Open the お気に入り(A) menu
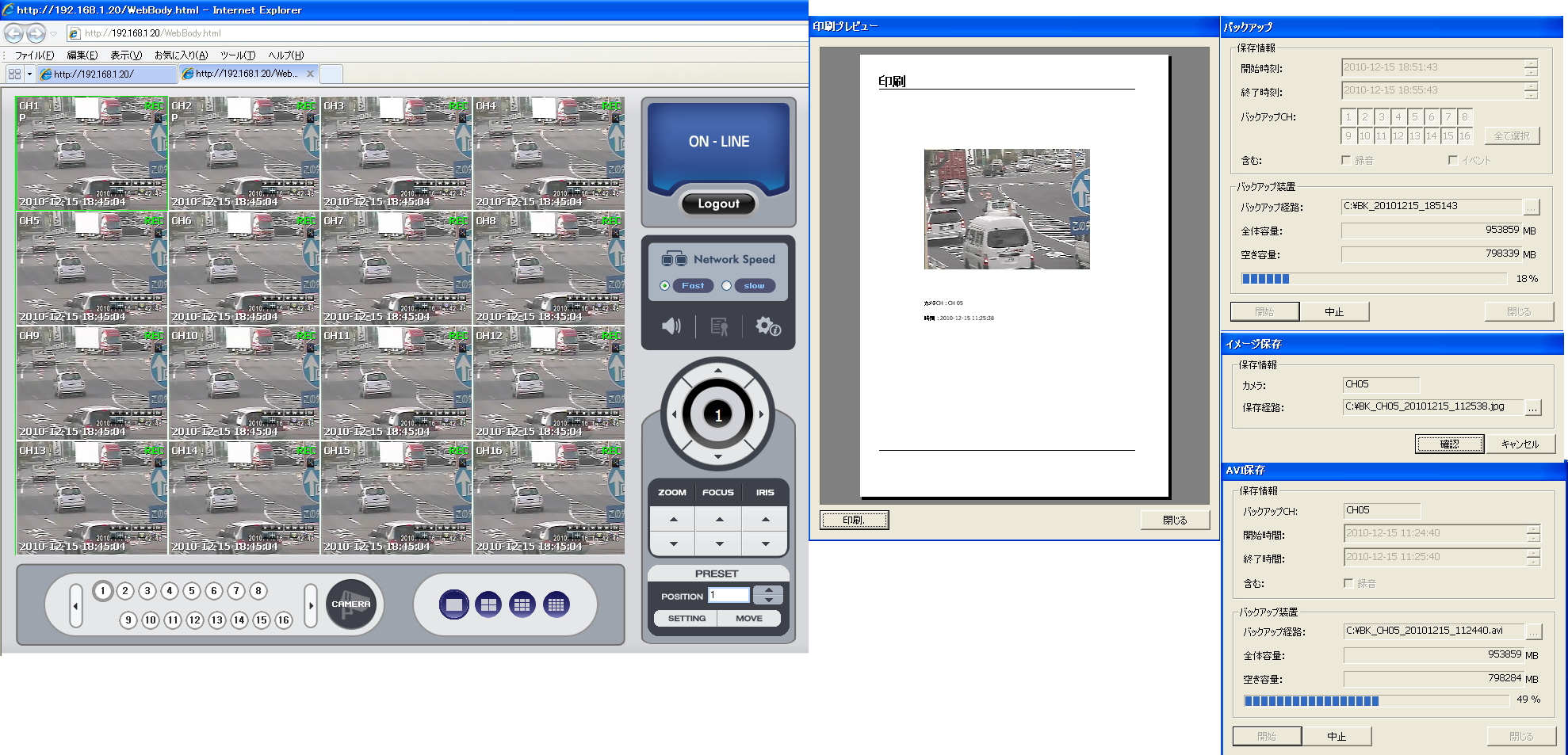This screenshot has width=1568, height=755. (181, 55)
